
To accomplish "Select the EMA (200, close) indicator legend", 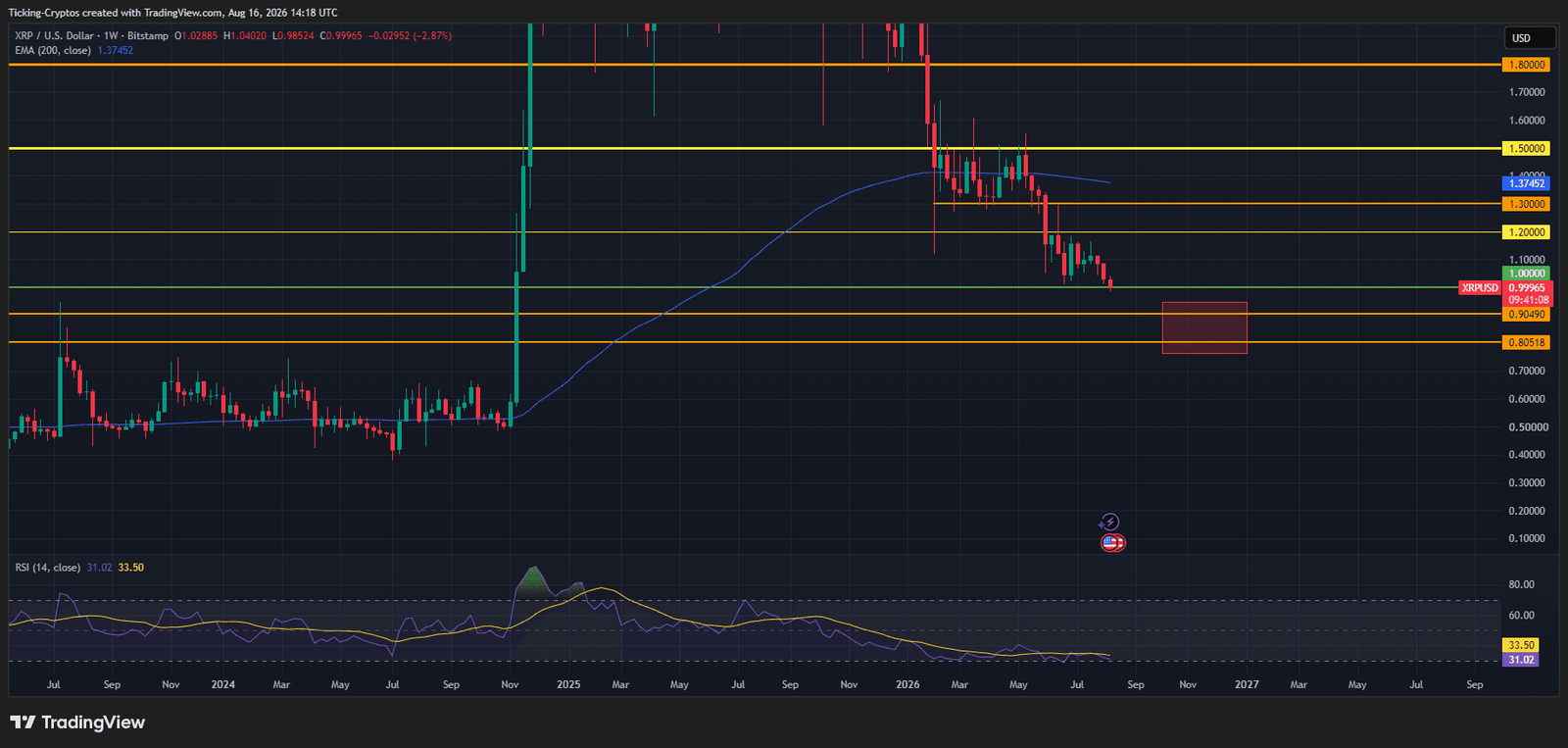I will pos(53,50).
